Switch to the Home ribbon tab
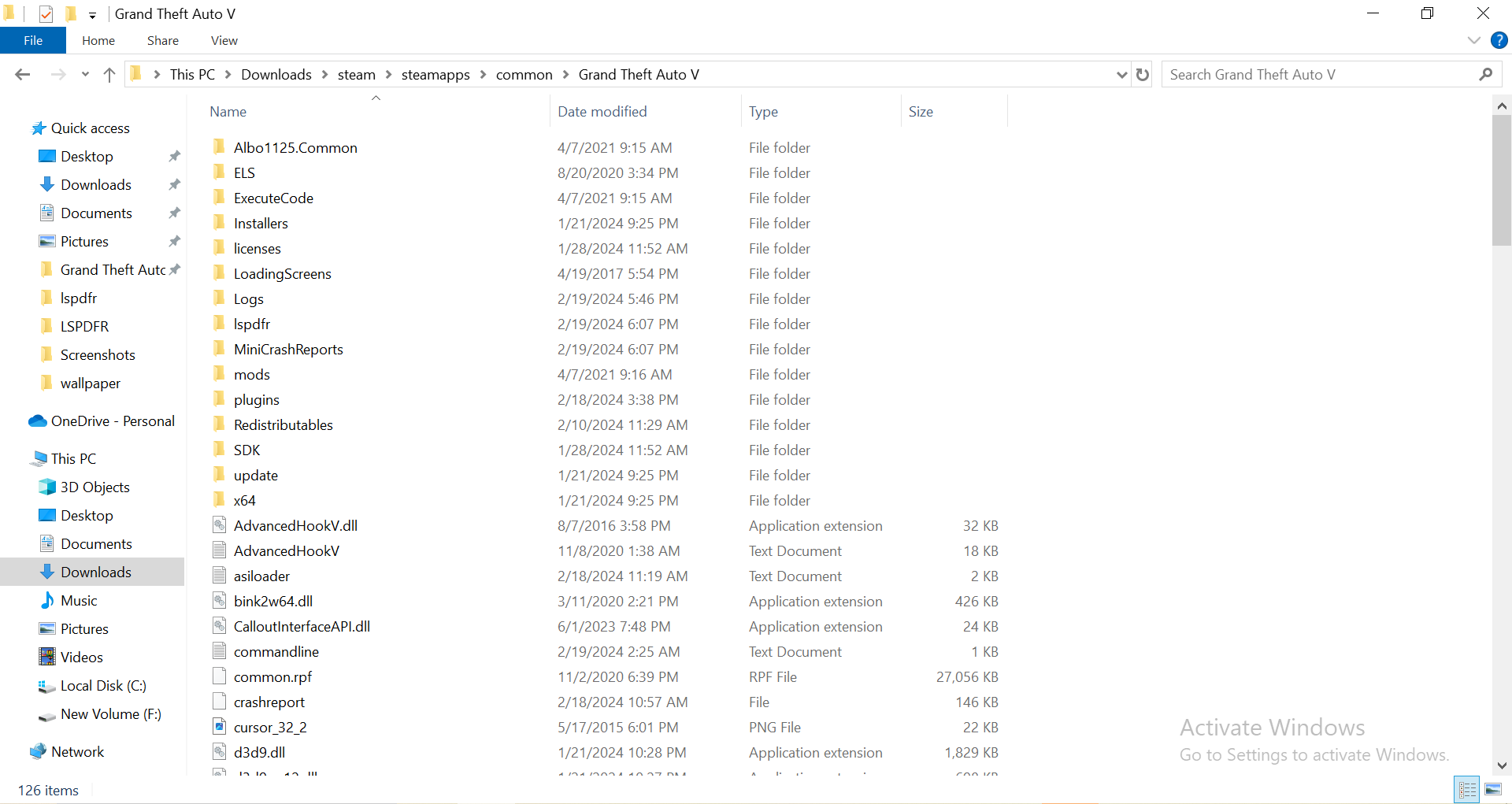The width and height of the screenshot is (1512, 804). [98, 40]
